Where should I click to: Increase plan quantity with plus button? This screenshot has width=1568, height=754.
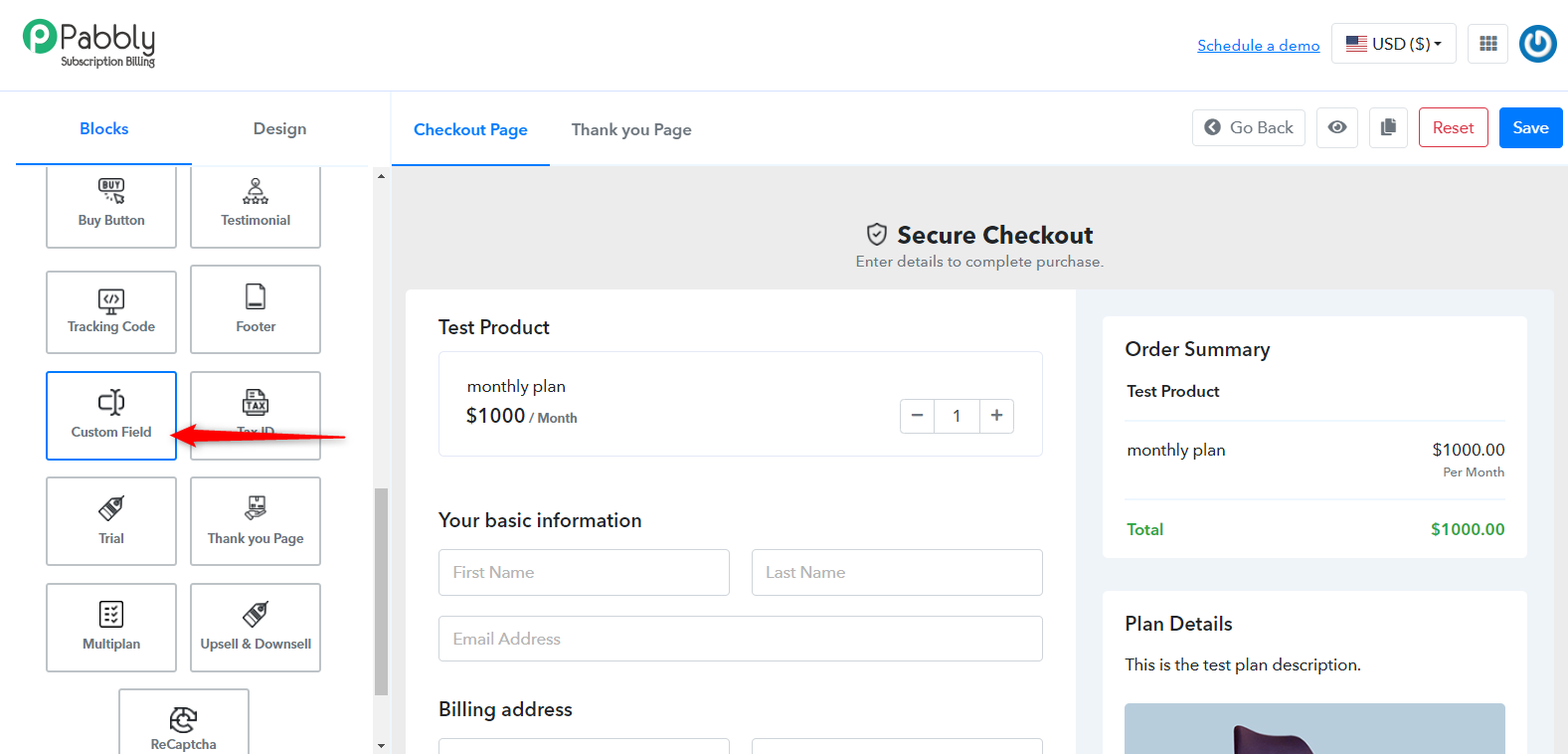(x=997, y=416)
